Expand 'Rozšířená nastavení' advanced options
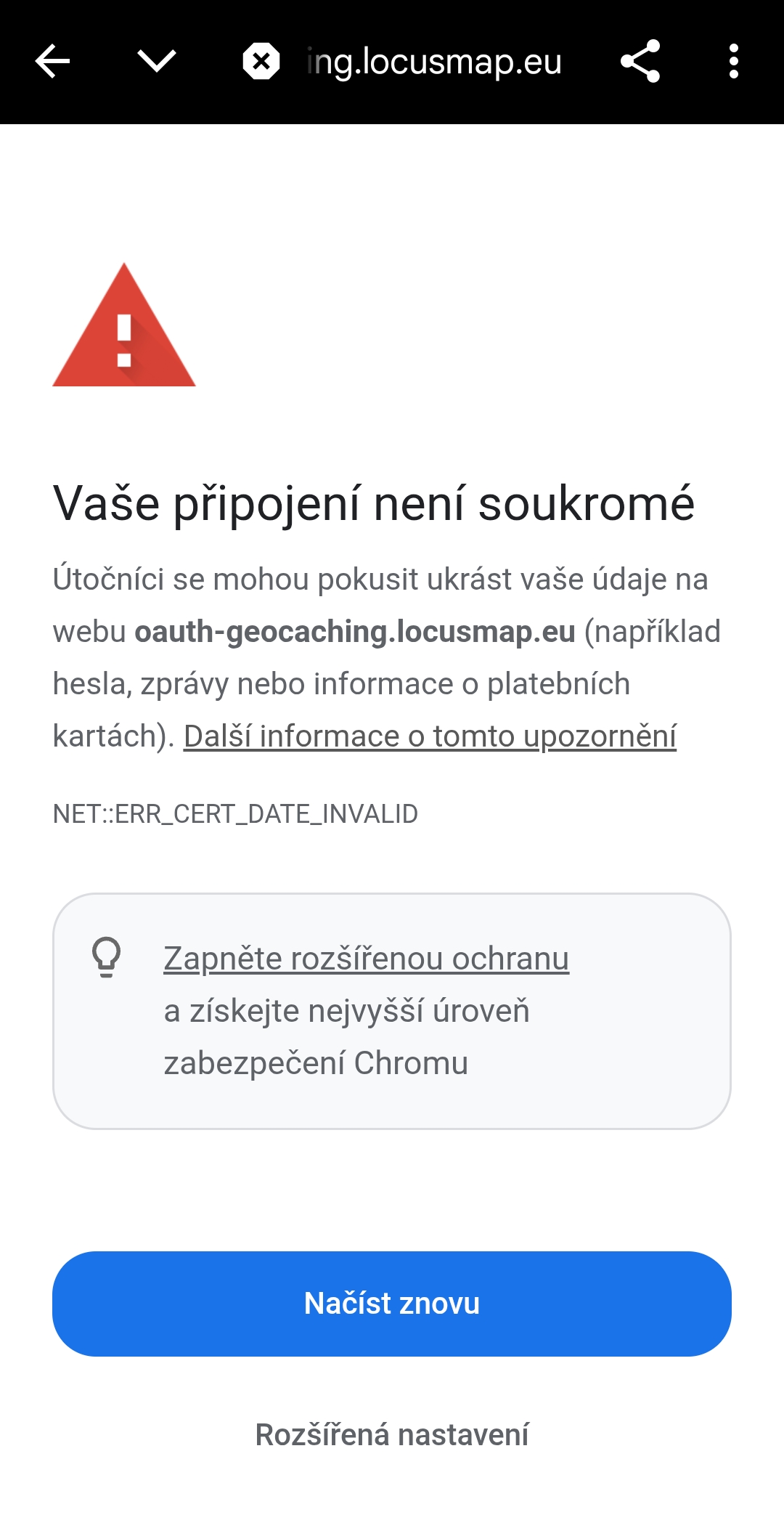Viewport: 784px width, 1536px height. point(392,1435)
